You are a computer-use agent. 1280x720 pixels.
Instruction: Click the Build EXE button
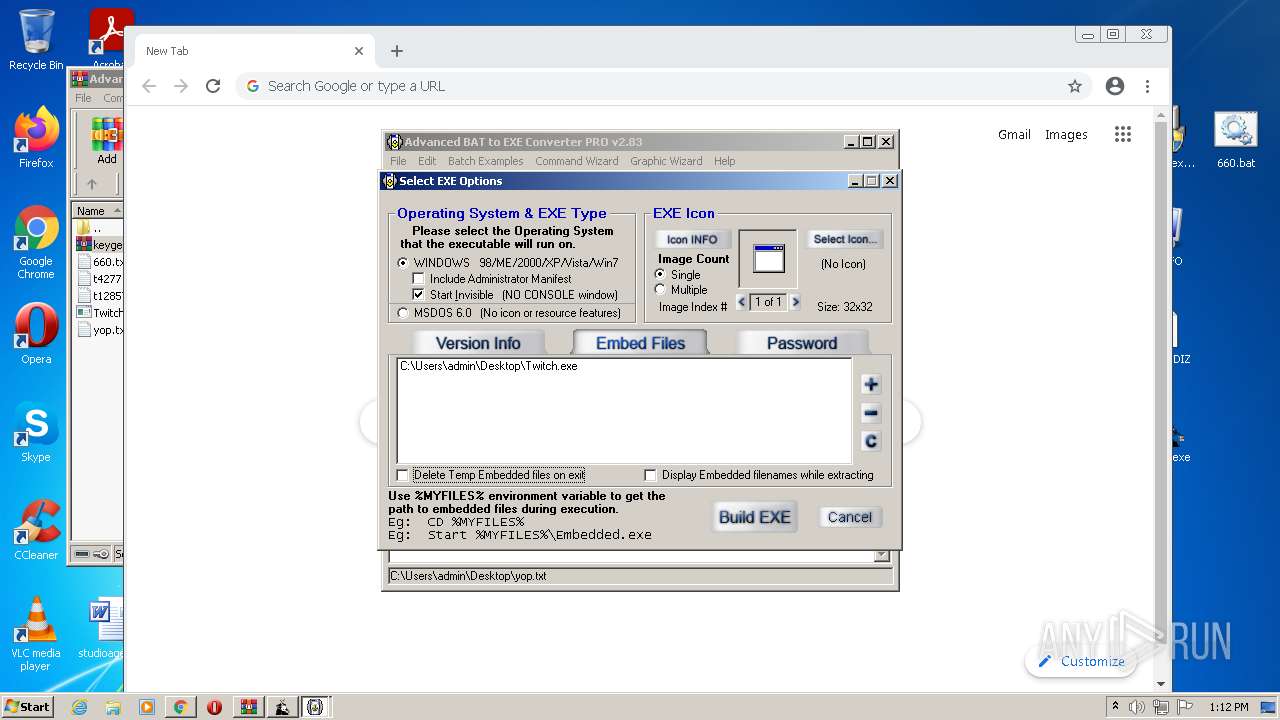click(x=754, y=517)
